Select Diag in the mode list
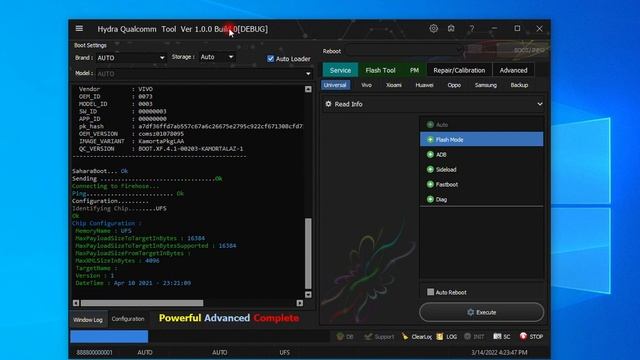The width and height of the screenshot is (640, 360). point(482,199)
